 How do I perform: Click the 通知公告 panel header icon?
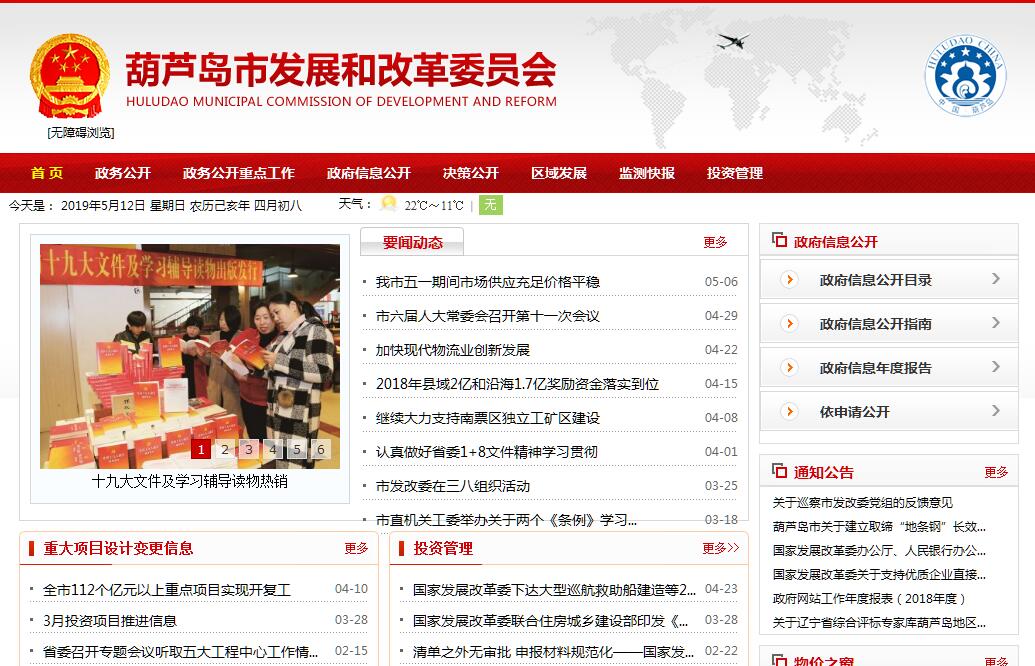pos(780,471)
